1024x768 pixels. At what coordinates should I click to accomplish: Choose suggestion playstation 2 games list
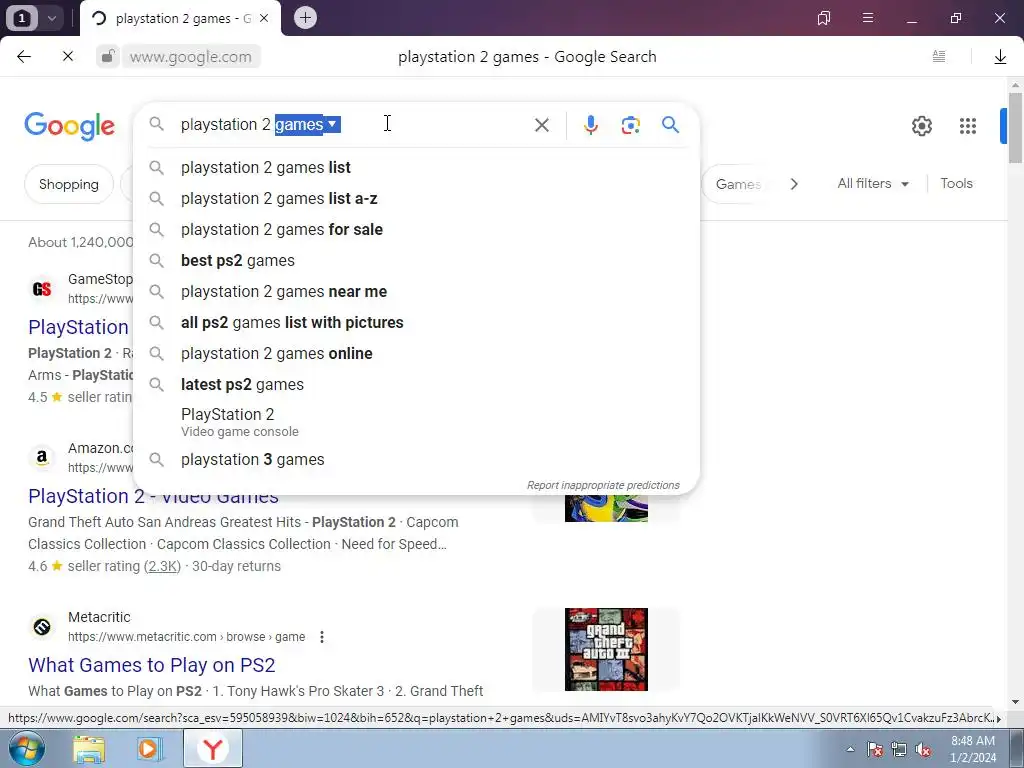[x=416, y=168]
